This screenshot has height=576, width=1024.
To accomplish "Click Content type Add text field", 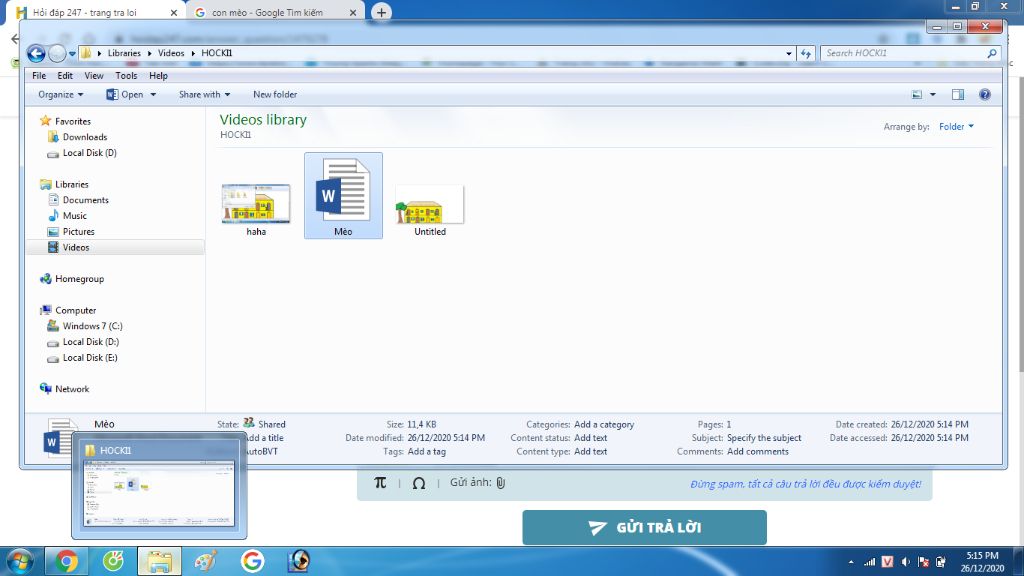I will 590,452.
